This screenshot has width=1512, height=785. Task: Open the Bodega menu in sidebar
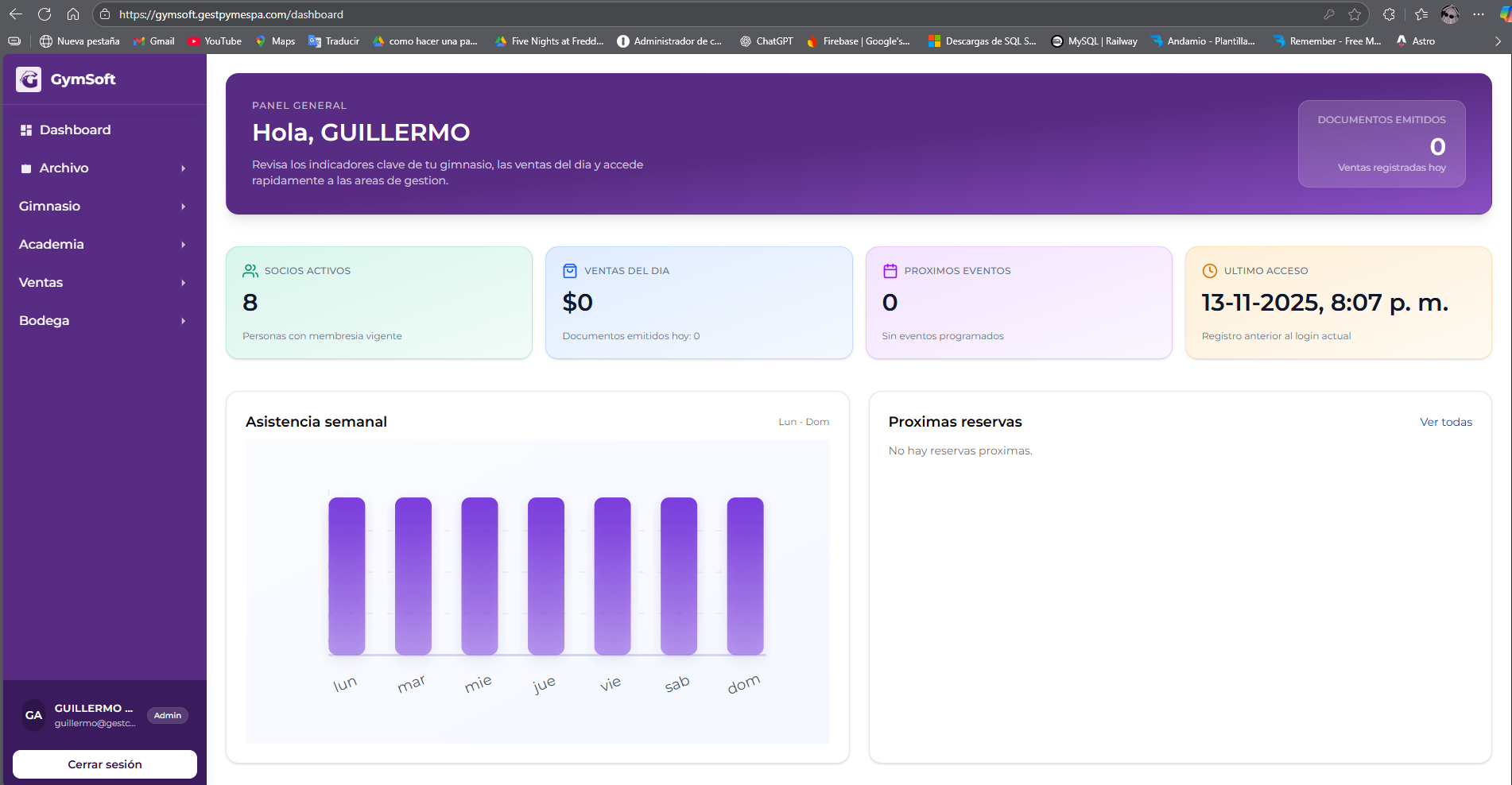pos(103,321)
